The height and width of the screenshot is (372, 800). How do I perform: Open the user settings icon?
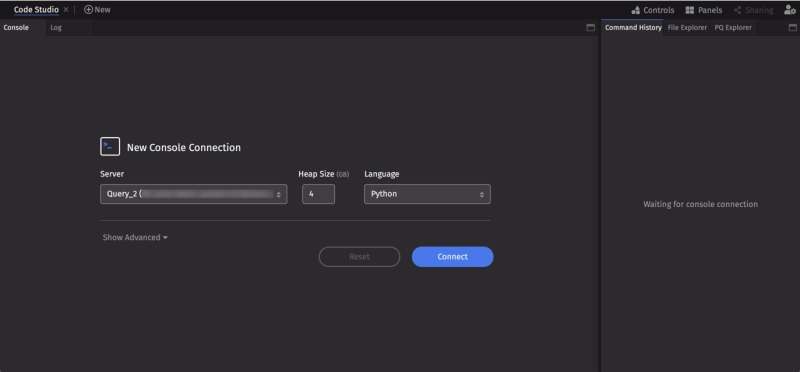[789, 10]
